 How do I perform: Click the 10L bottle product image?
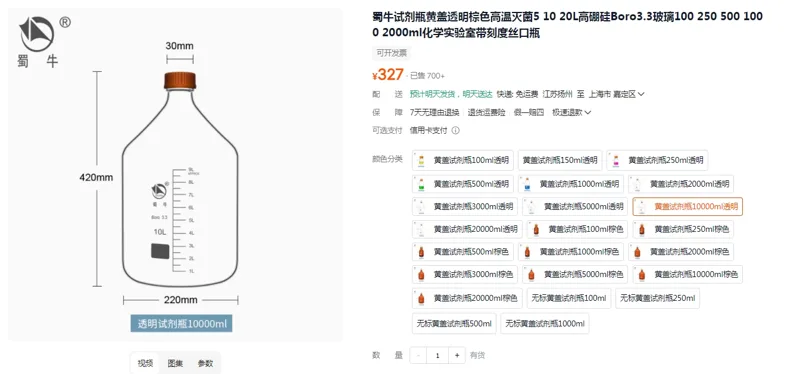point(180,179)
